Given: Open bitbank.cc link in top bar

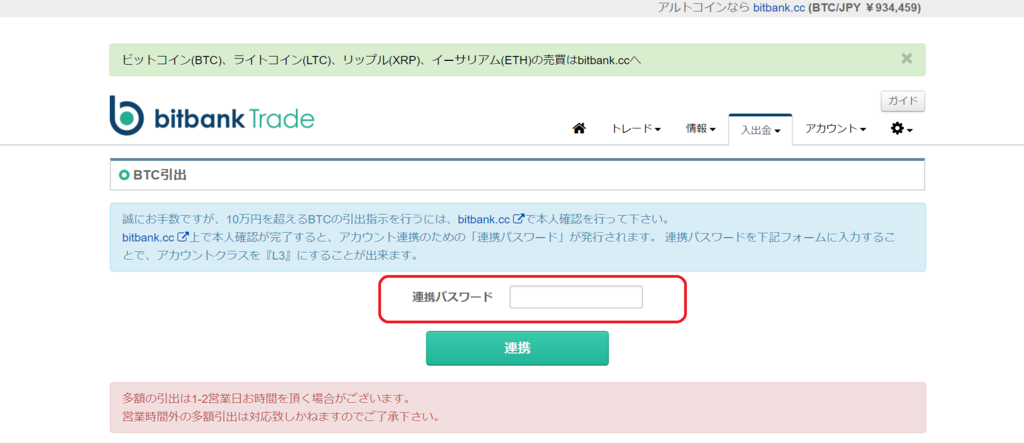Looking at the screenshot, I should pos(779,8).
